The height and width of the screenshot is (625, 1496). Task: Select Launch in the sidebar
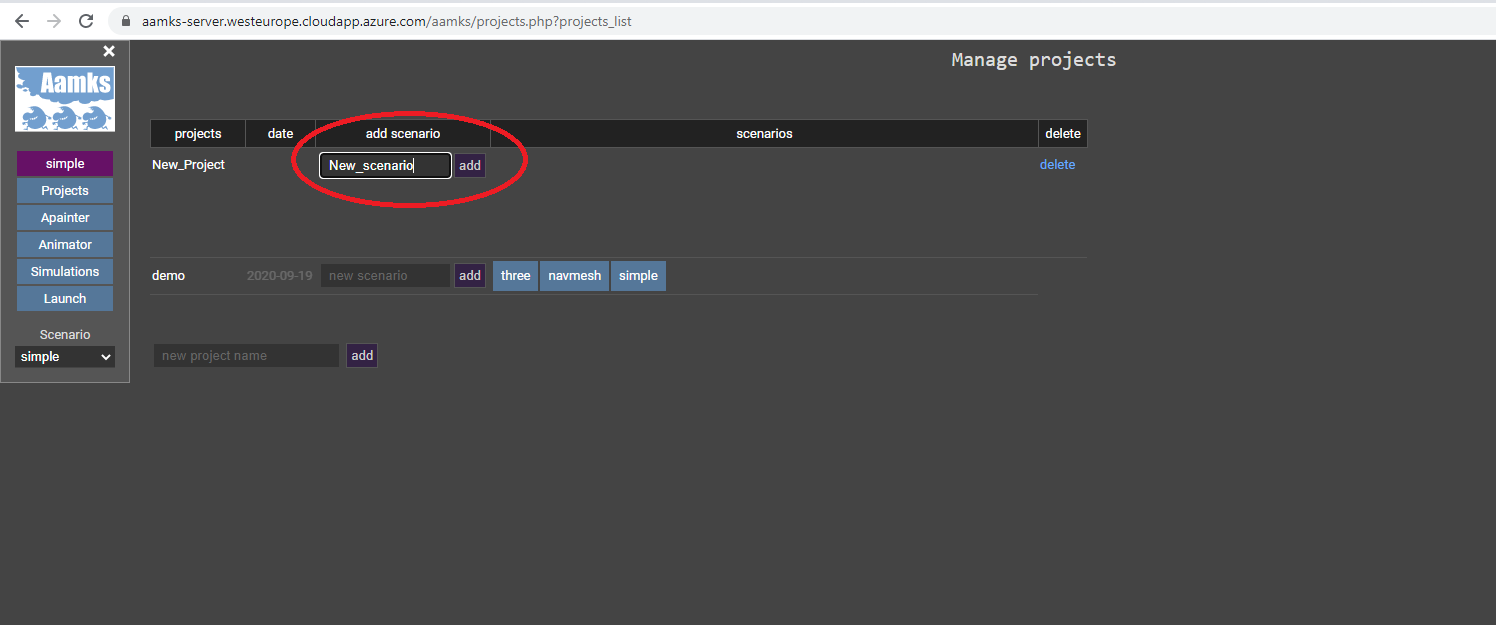tap(65, 299)
